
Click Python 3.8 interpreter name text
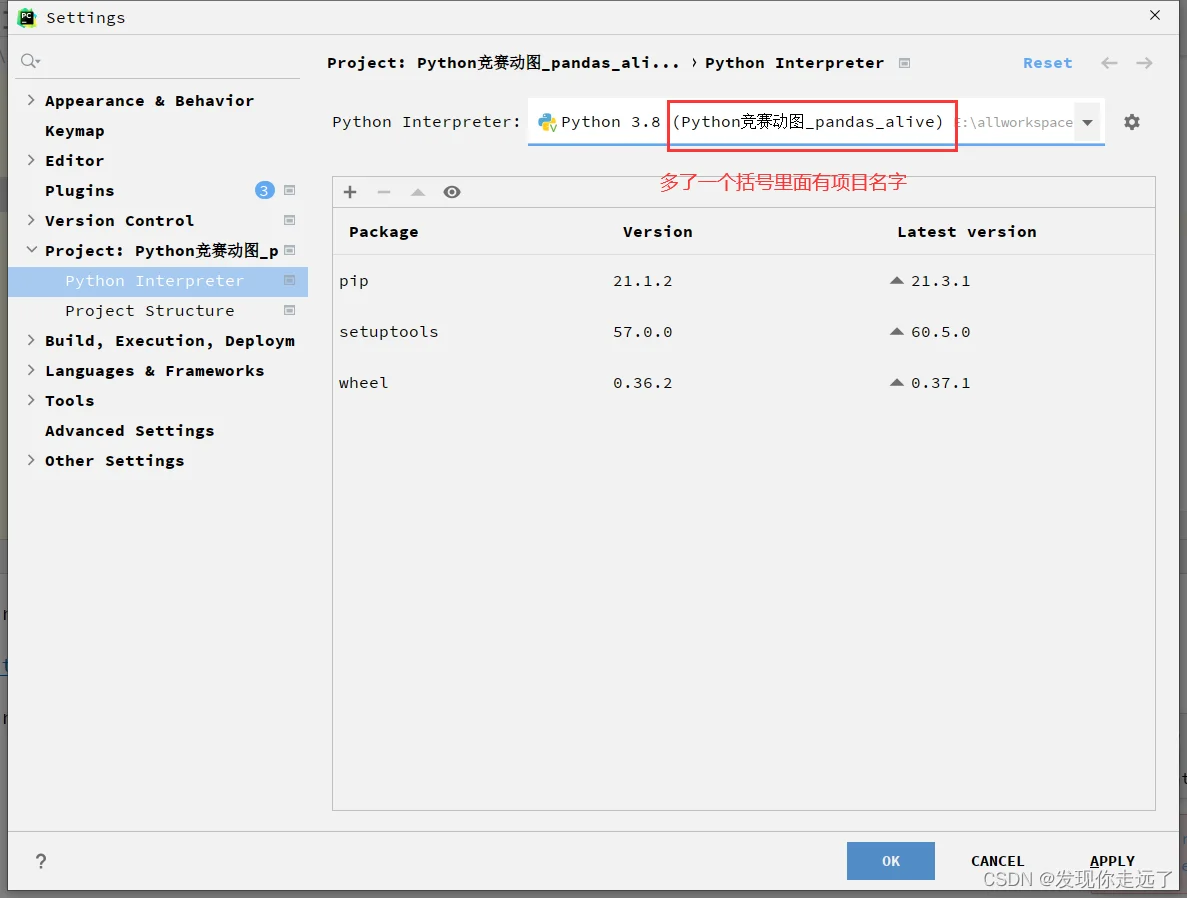(611, 122)
